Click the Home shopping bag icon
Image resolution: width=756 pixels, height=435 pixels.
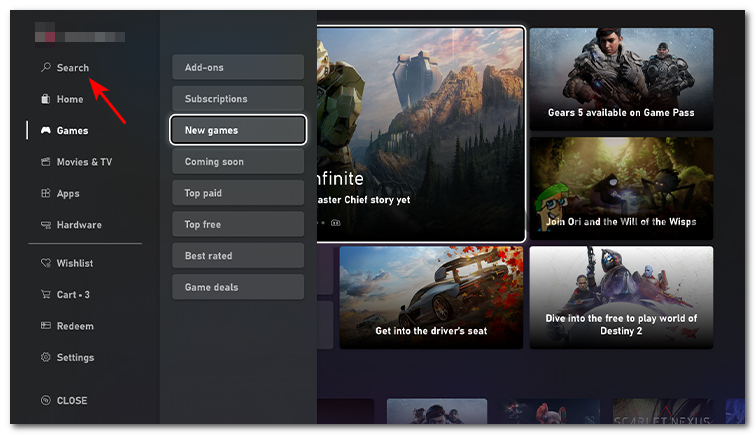[x=45, y=99]
